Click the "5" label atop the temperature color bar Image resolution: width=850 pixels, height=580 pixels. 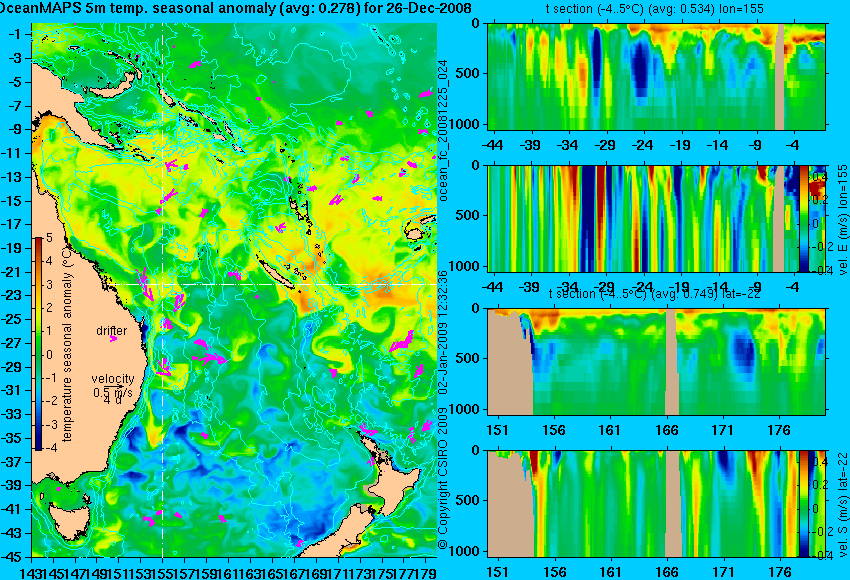click(49, 238)
